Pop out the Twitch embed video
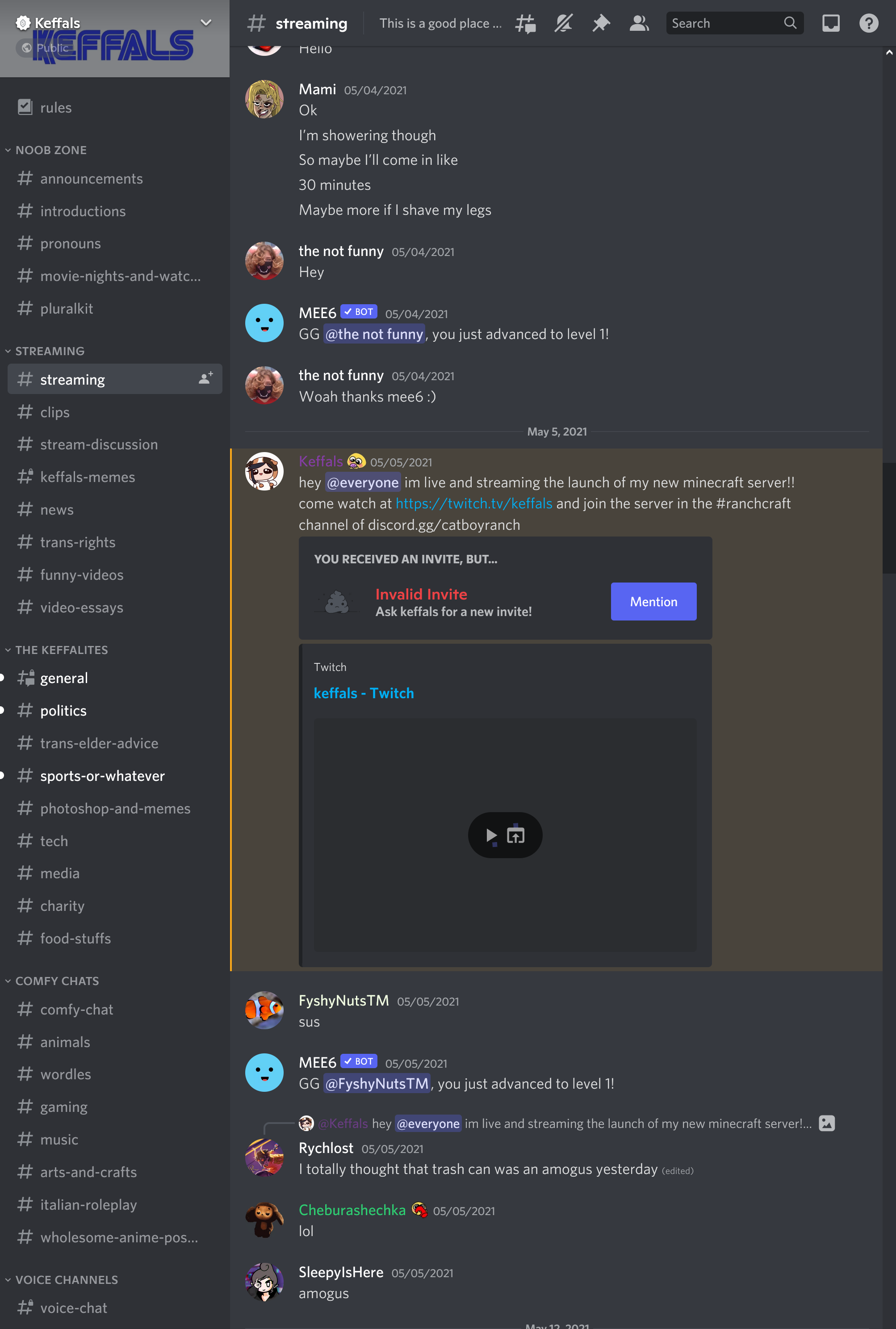896x1329 pixels. [515, 835]
